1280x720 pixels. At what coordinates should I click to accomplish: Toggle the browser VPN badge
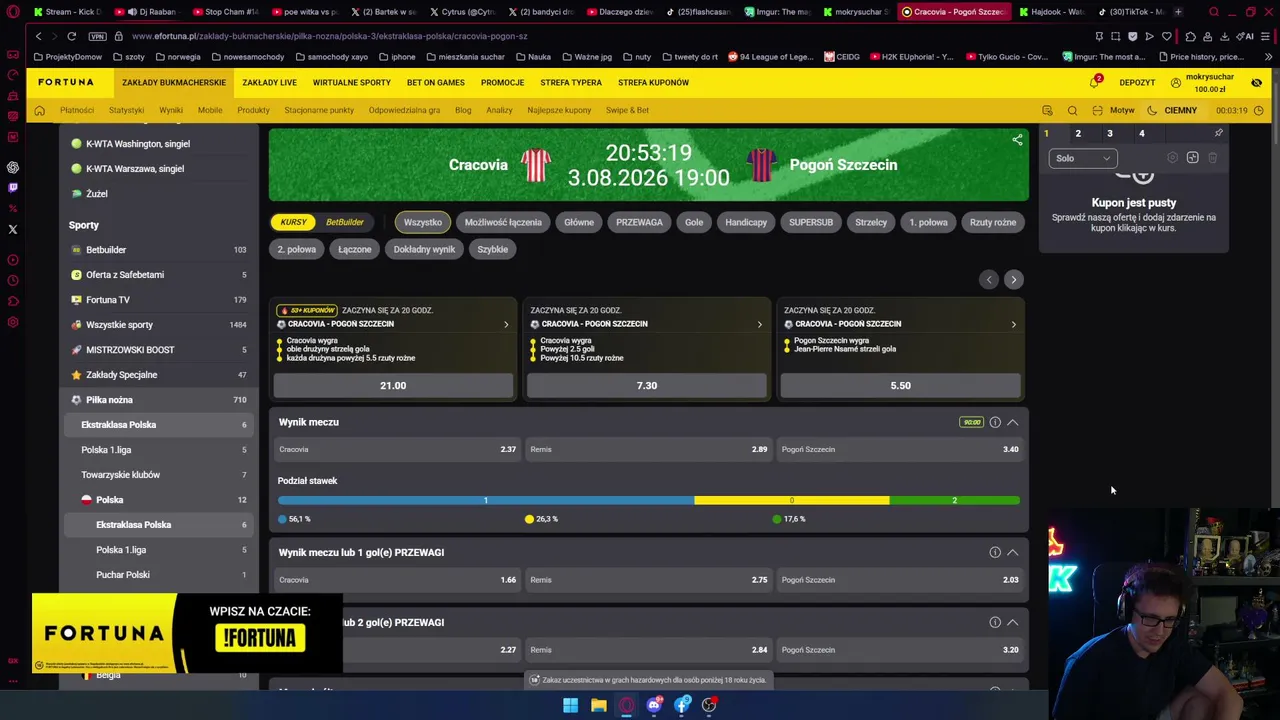(97, 36)
